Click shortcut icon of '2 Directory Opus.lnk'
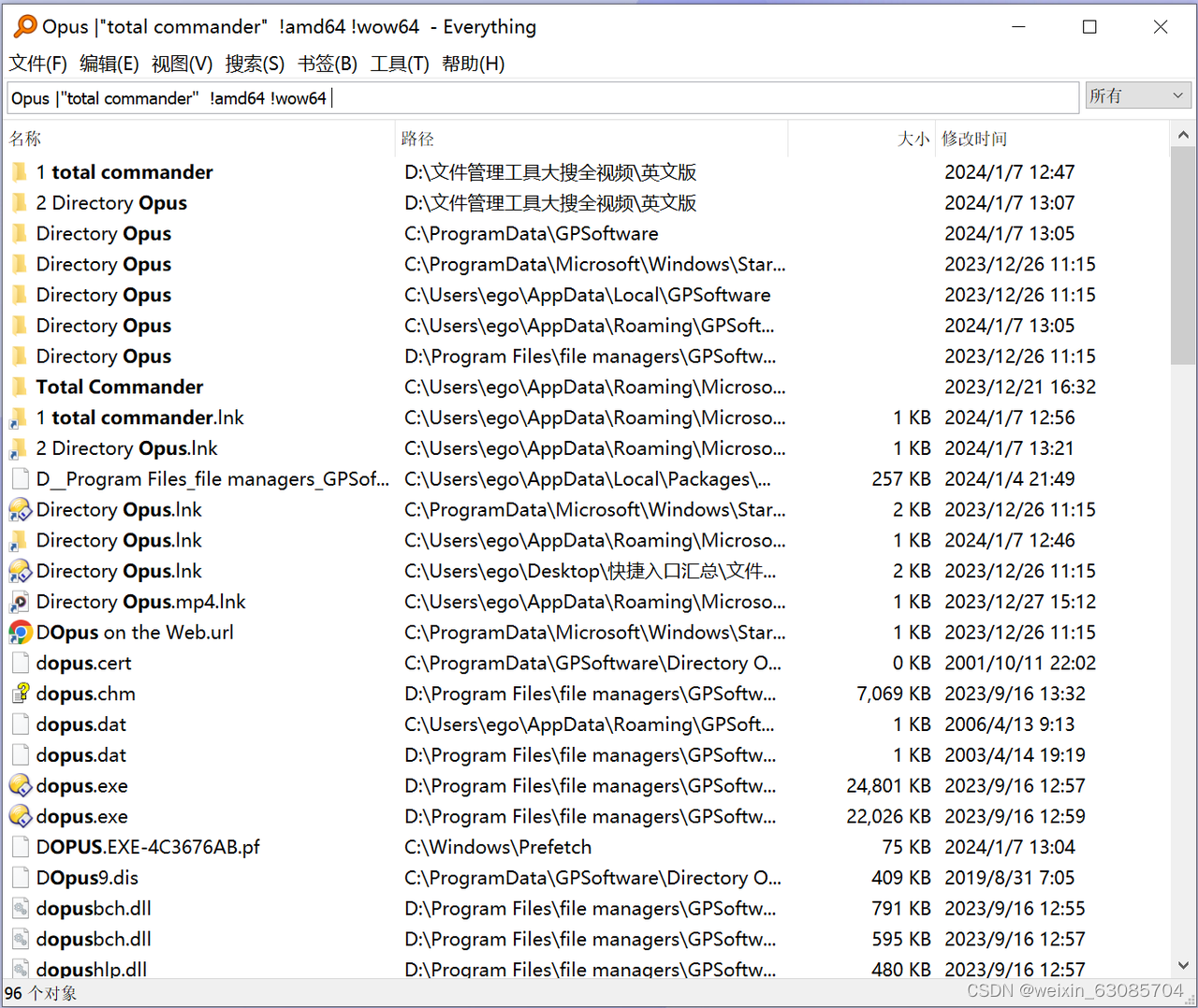 point(20,449)
